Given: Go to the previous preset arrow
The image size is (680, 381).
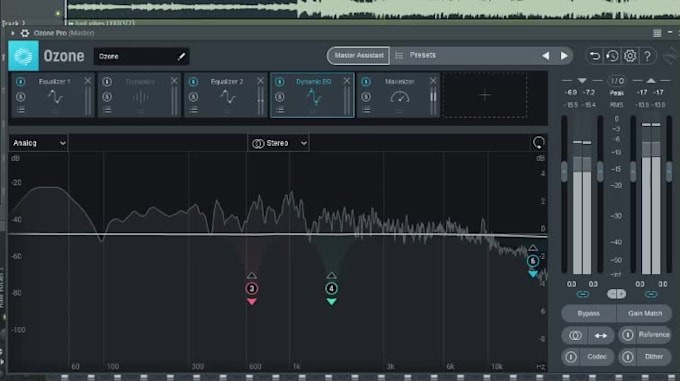Looking at the screenshot, I should (546, 56).
